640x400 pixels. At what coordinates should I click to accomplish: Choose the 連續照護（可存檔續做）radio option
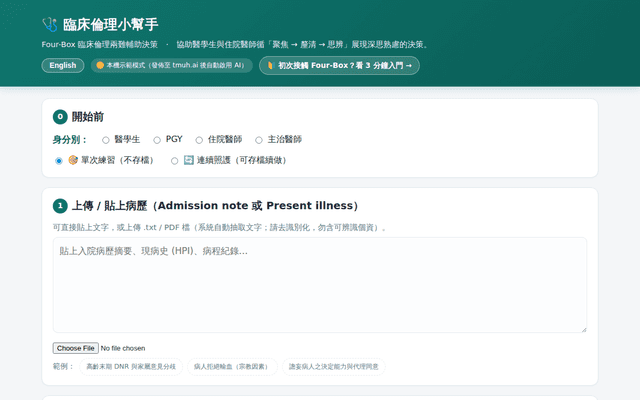[174, 161]
